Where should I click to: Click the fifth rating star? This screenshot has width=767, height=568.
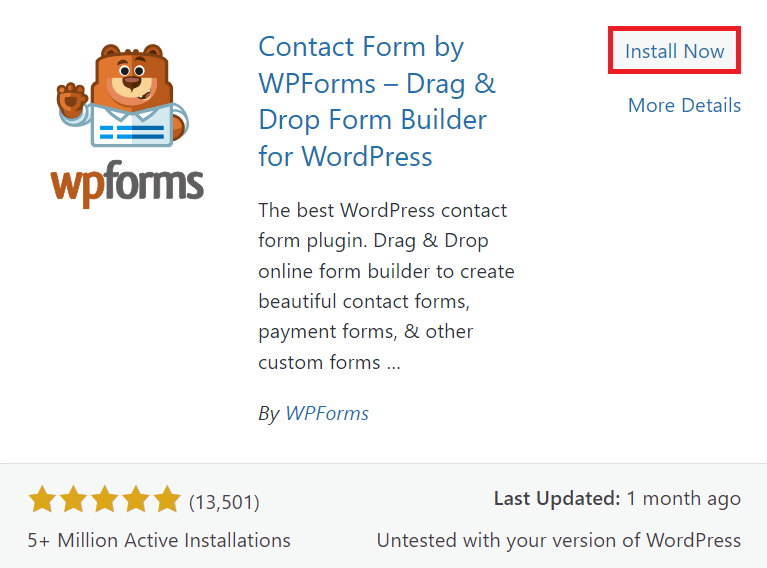click(166, 500)
